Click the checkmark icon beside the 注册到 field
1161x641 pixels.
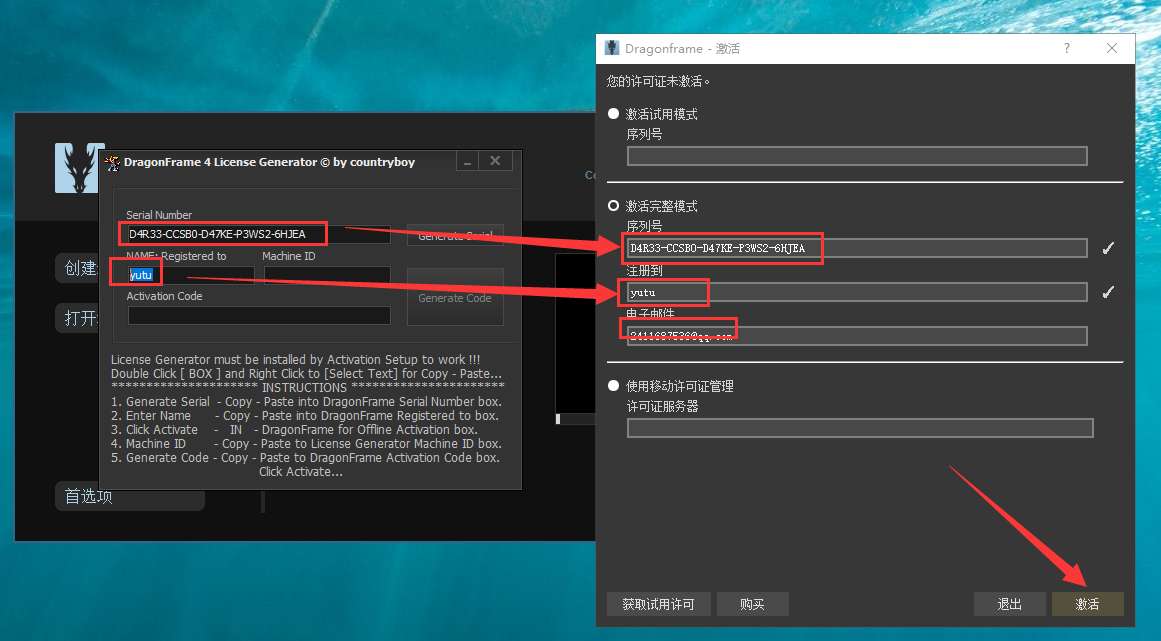(x=1108, y=292)
